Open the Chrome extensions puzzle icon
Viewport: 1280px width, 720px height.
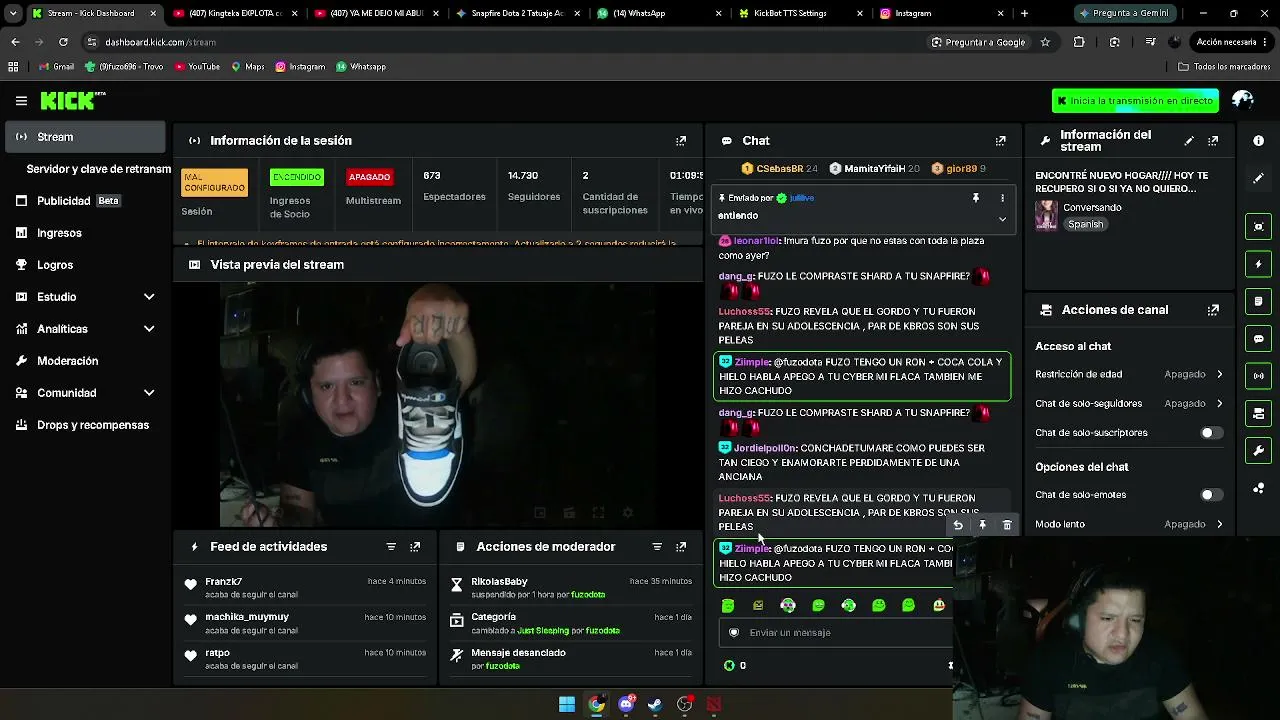tap(1079, 42)
